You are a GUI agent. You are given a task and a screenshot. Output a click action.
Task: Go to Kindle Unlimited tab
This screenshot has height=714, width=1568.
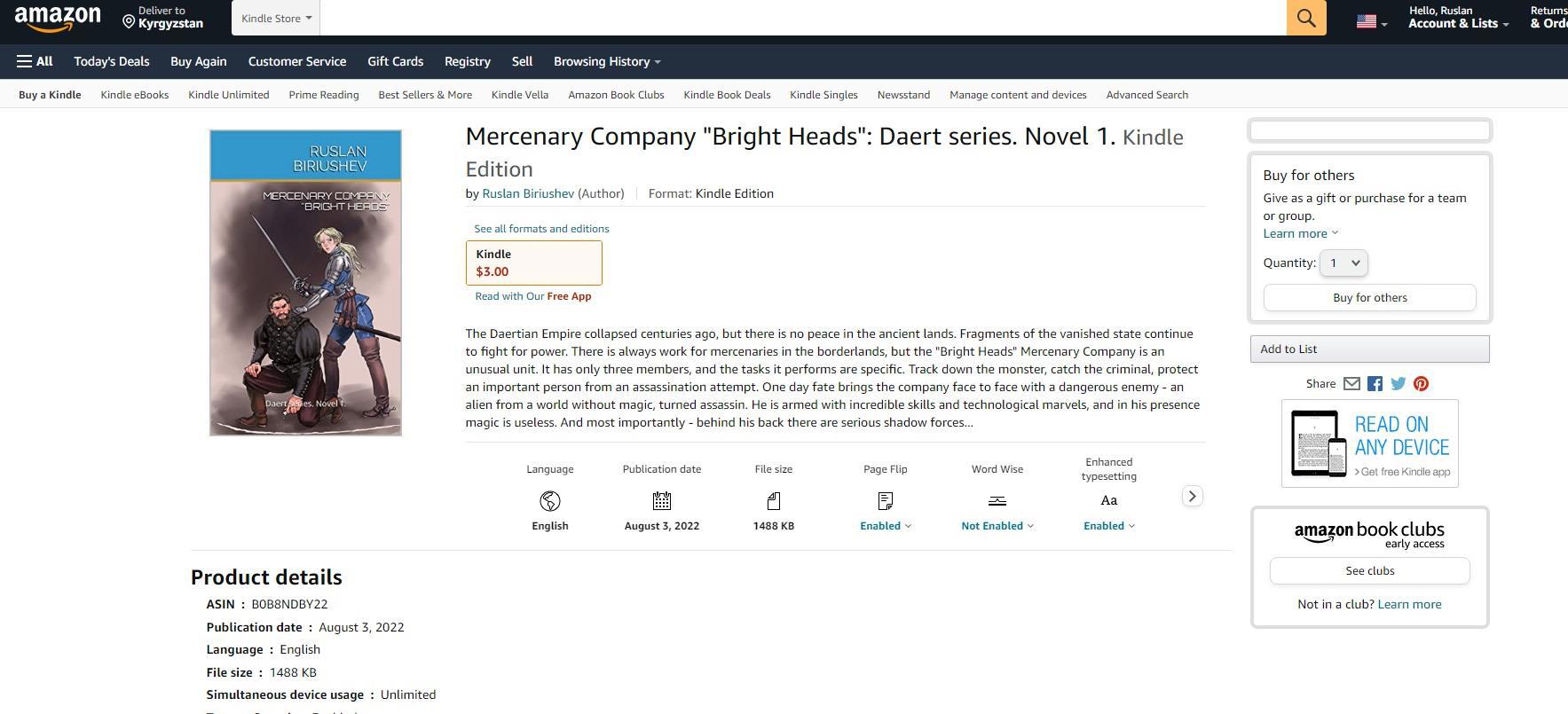click(228, 95)
